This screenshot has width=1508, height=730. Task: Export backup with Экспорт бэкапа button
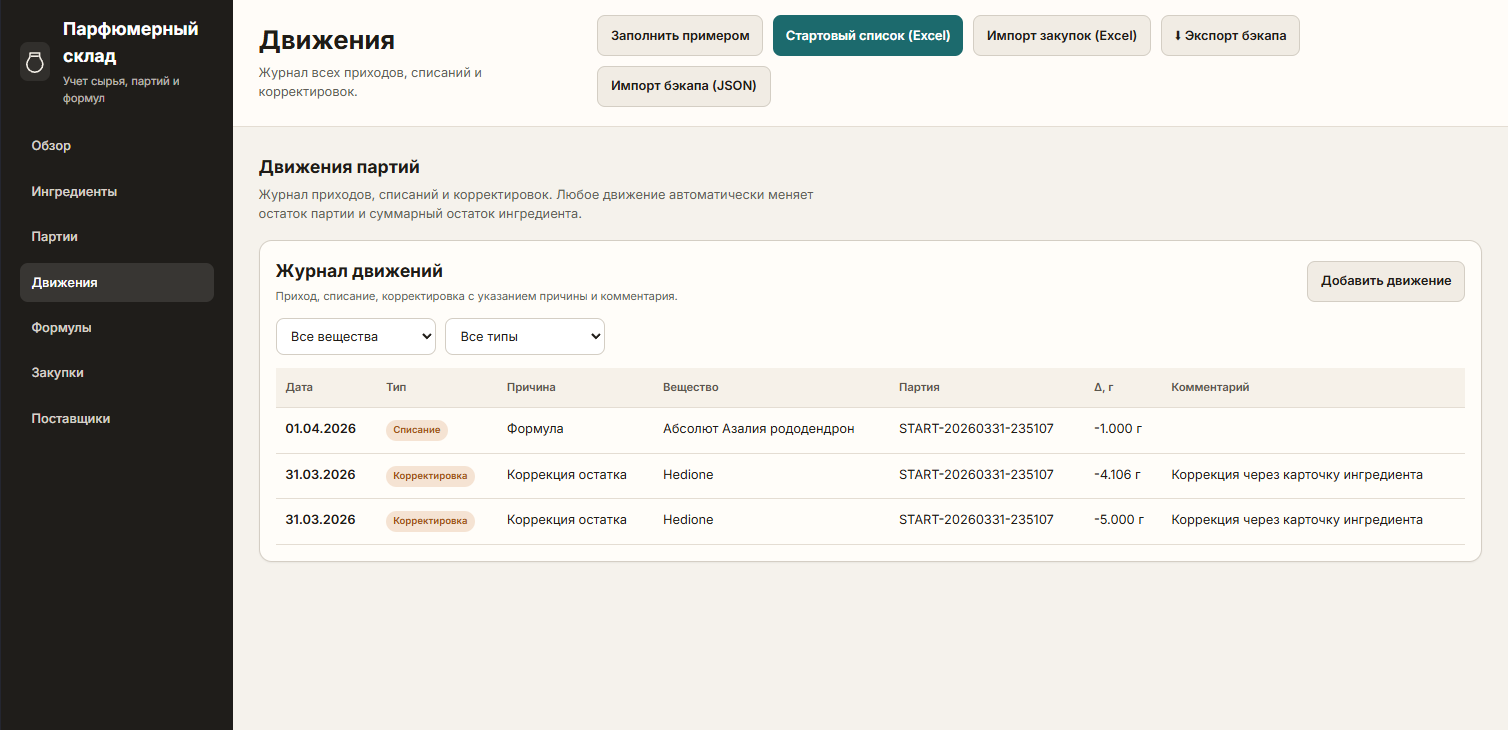pyautogui.click(x=1229, y=36)
